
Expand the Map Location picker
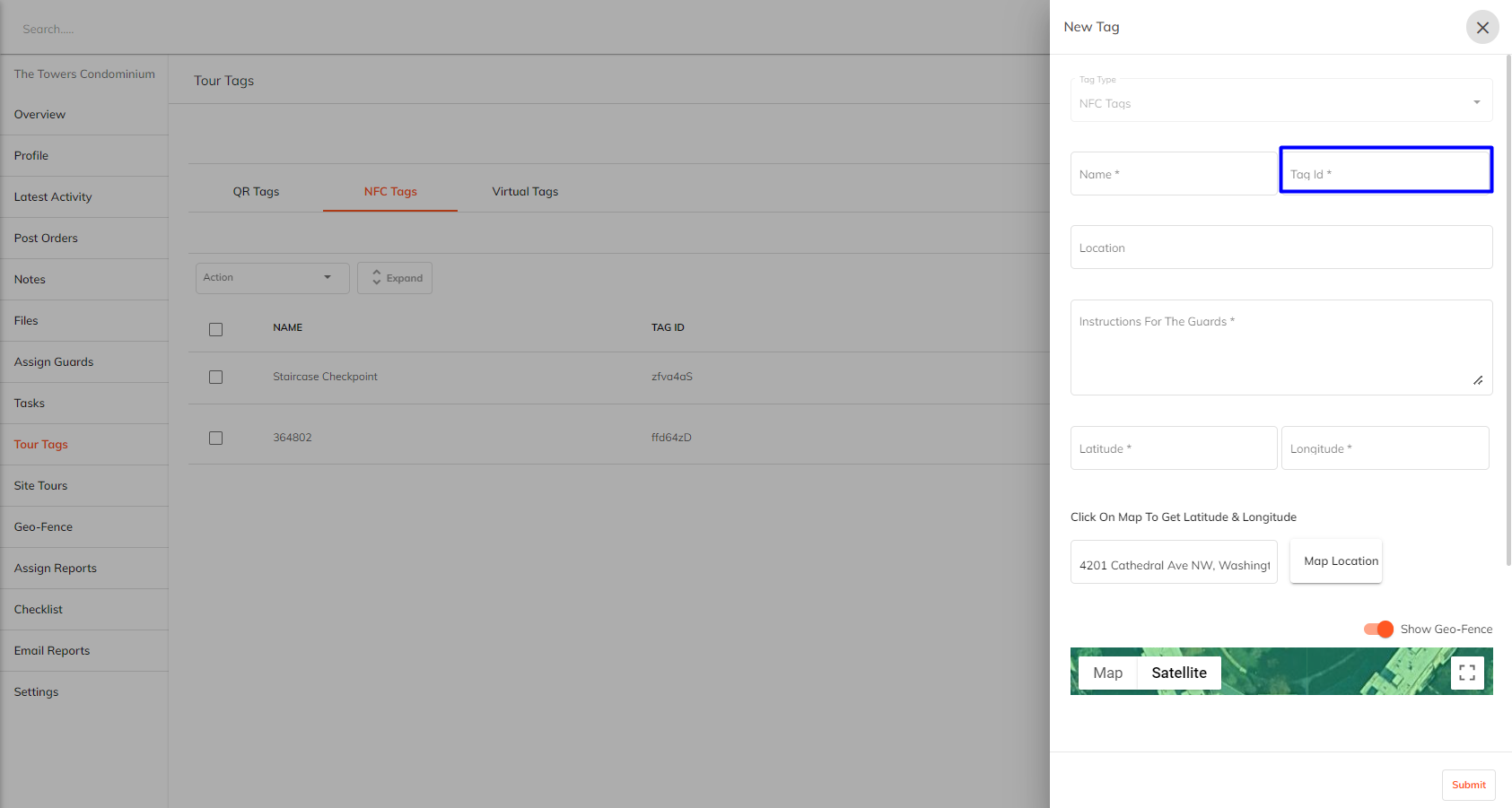1336,560
